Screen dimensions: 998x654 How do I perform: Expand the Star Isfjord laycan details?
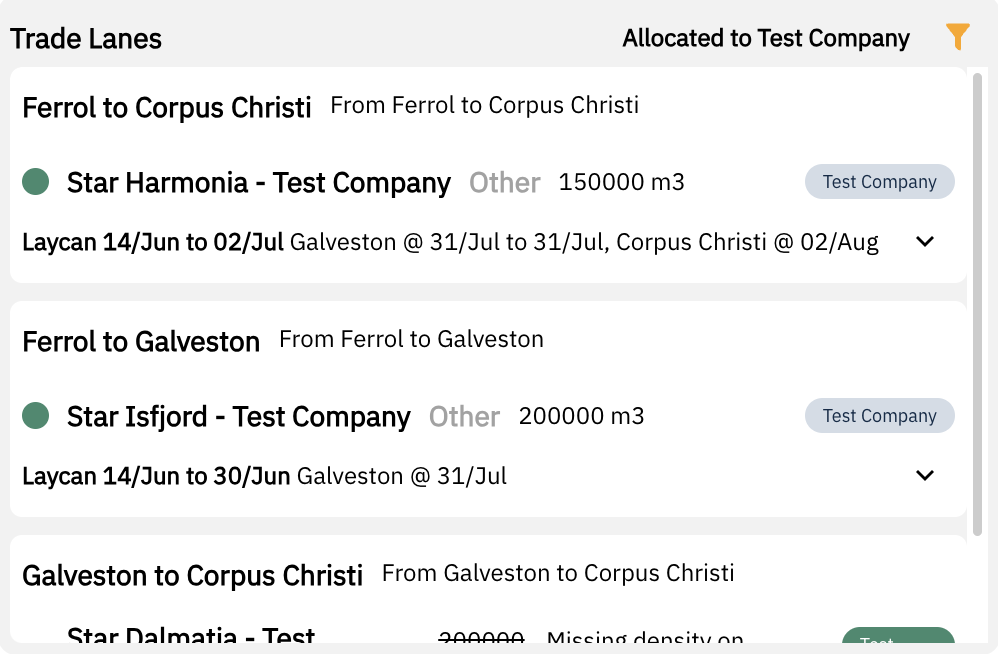pos(925,476)
